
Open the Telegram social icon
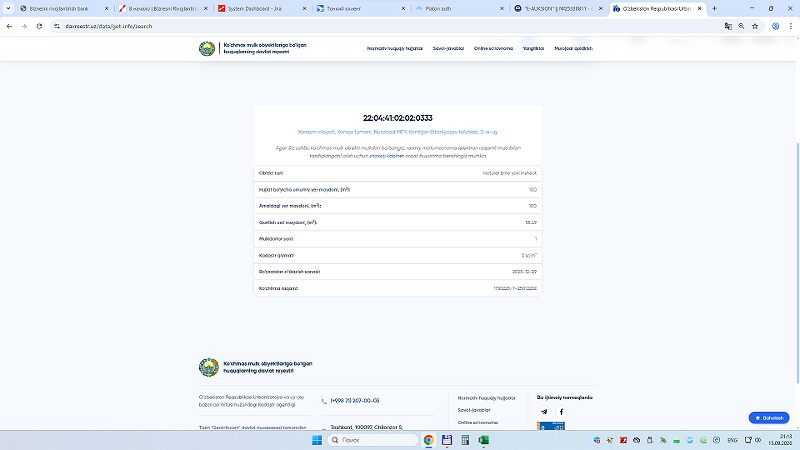(544, 412)
